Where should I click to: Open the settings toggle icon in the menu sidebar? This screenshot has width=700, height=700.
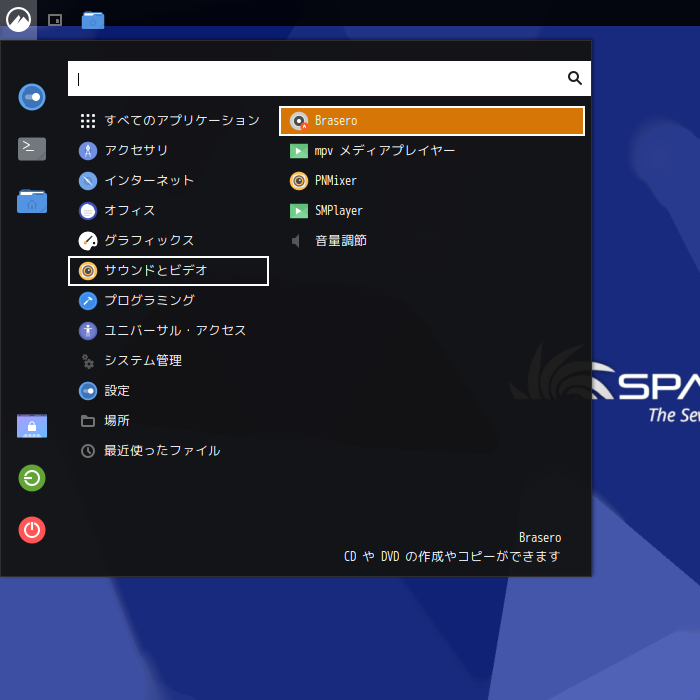click(x=32, y=97)
